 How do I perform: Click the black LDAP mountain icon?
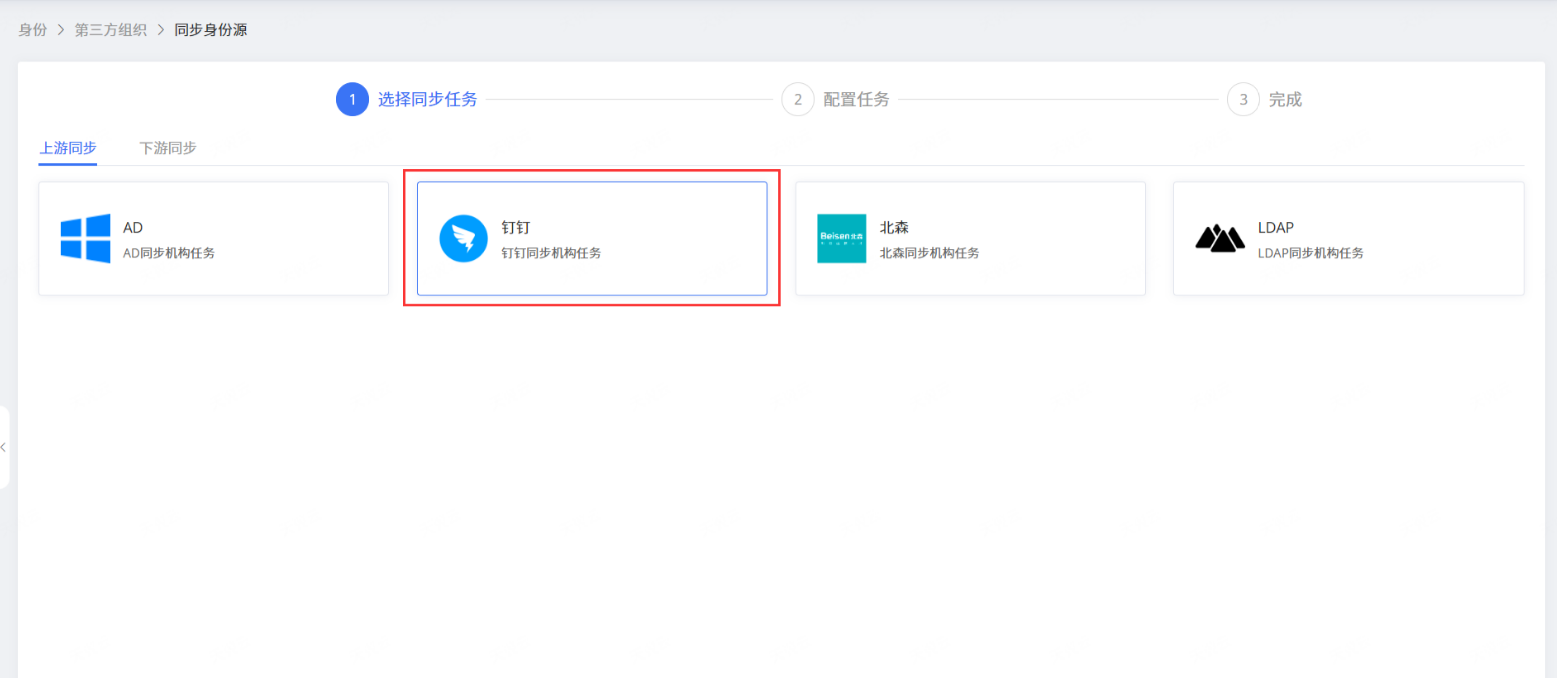(1220, 238)
